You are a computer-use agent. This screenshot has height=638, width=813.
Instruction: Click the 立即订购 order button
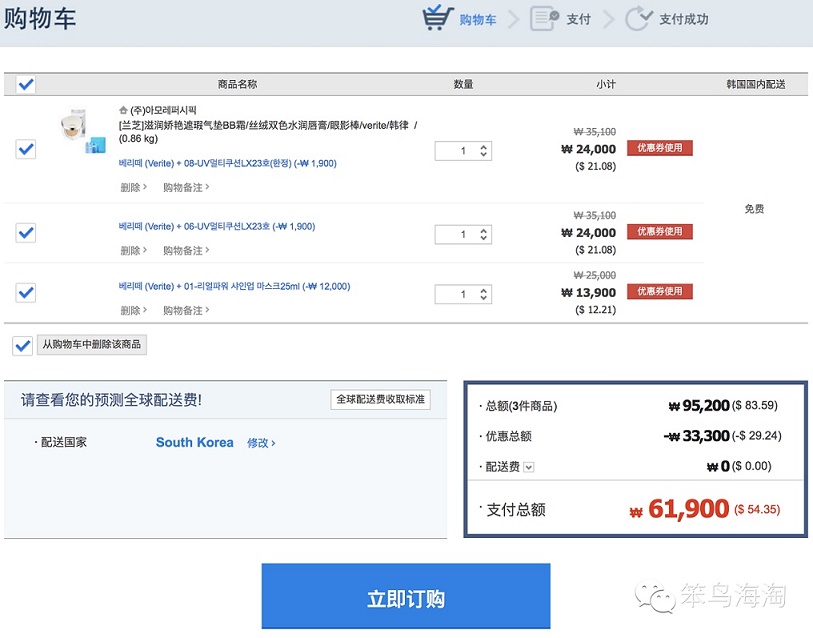click(405, 596)
